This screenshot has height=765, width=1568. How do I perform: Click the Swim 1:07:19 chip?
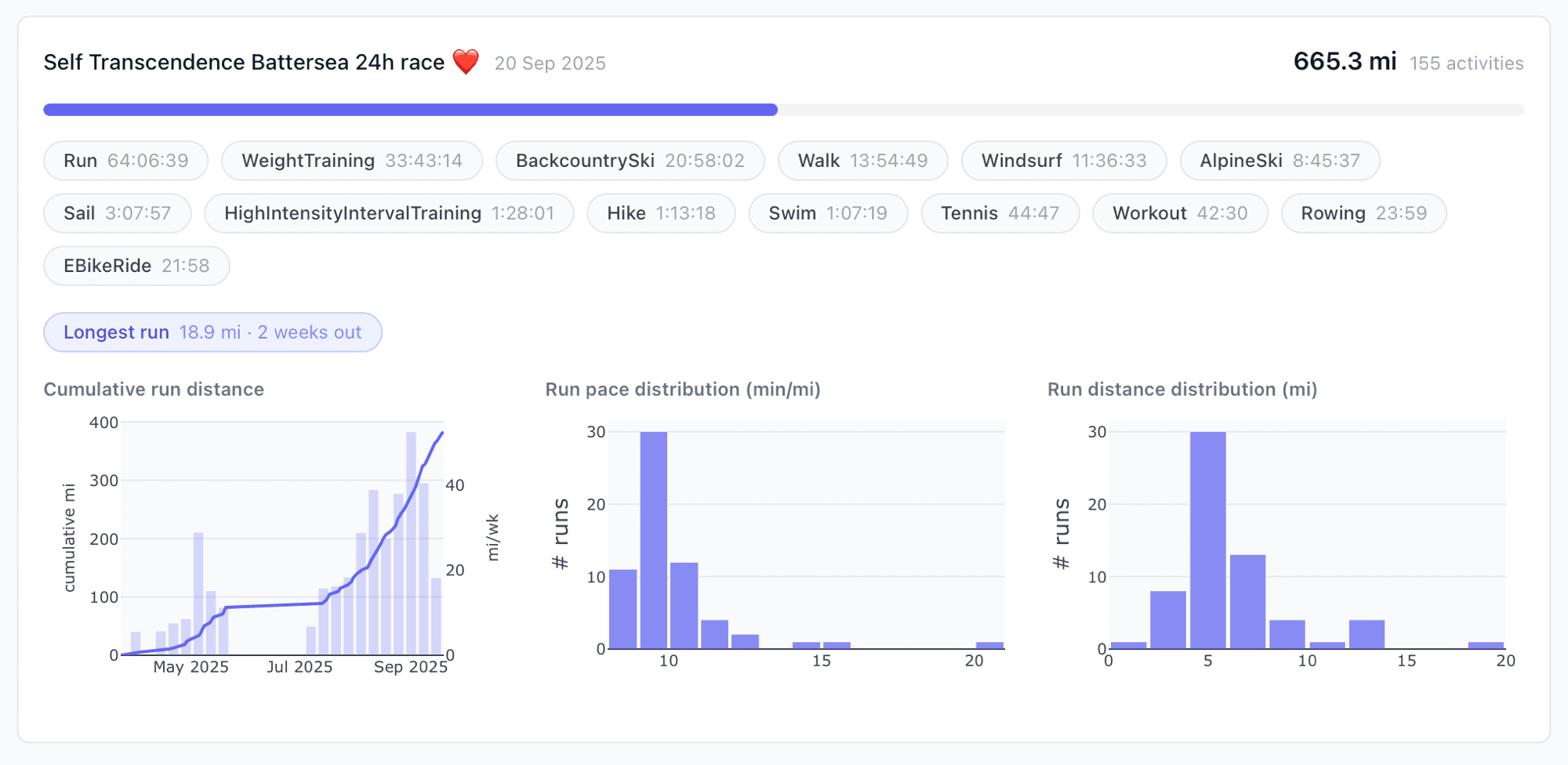(828, 213)
